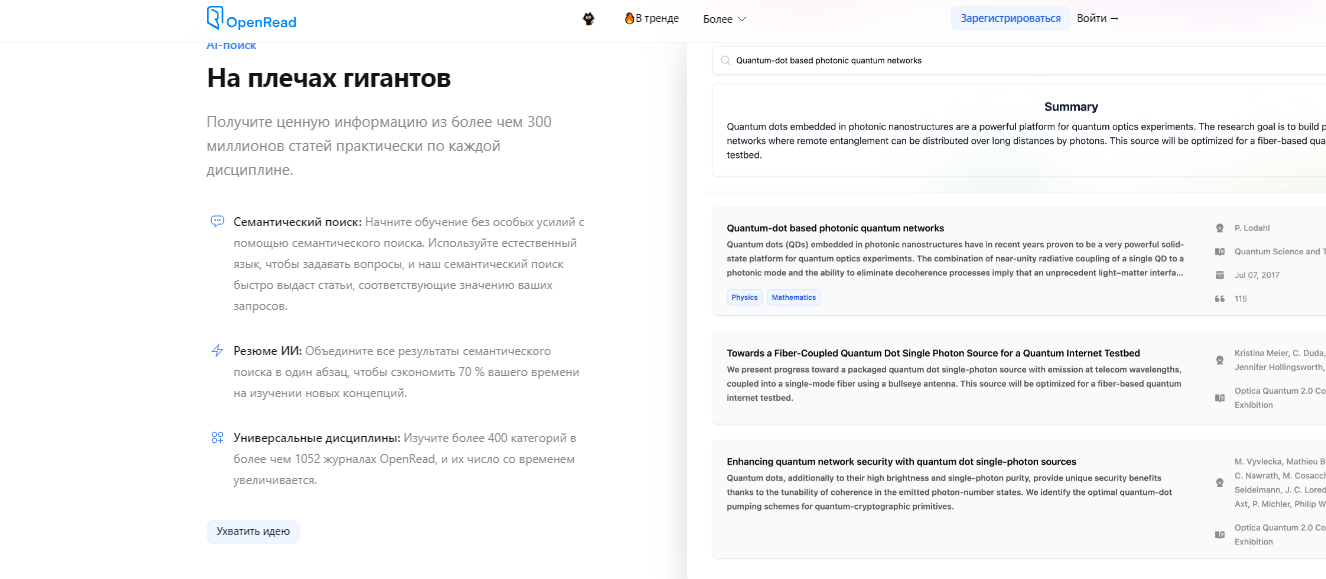
Task: Click the author name «P. Lodahl»
Action: (1253, 228)
